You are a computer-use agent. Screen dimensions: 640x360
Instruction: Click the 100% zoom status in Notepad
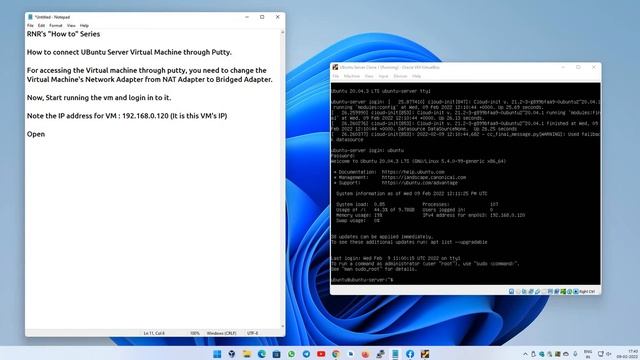pyautogui.click(x=195, y=333)
